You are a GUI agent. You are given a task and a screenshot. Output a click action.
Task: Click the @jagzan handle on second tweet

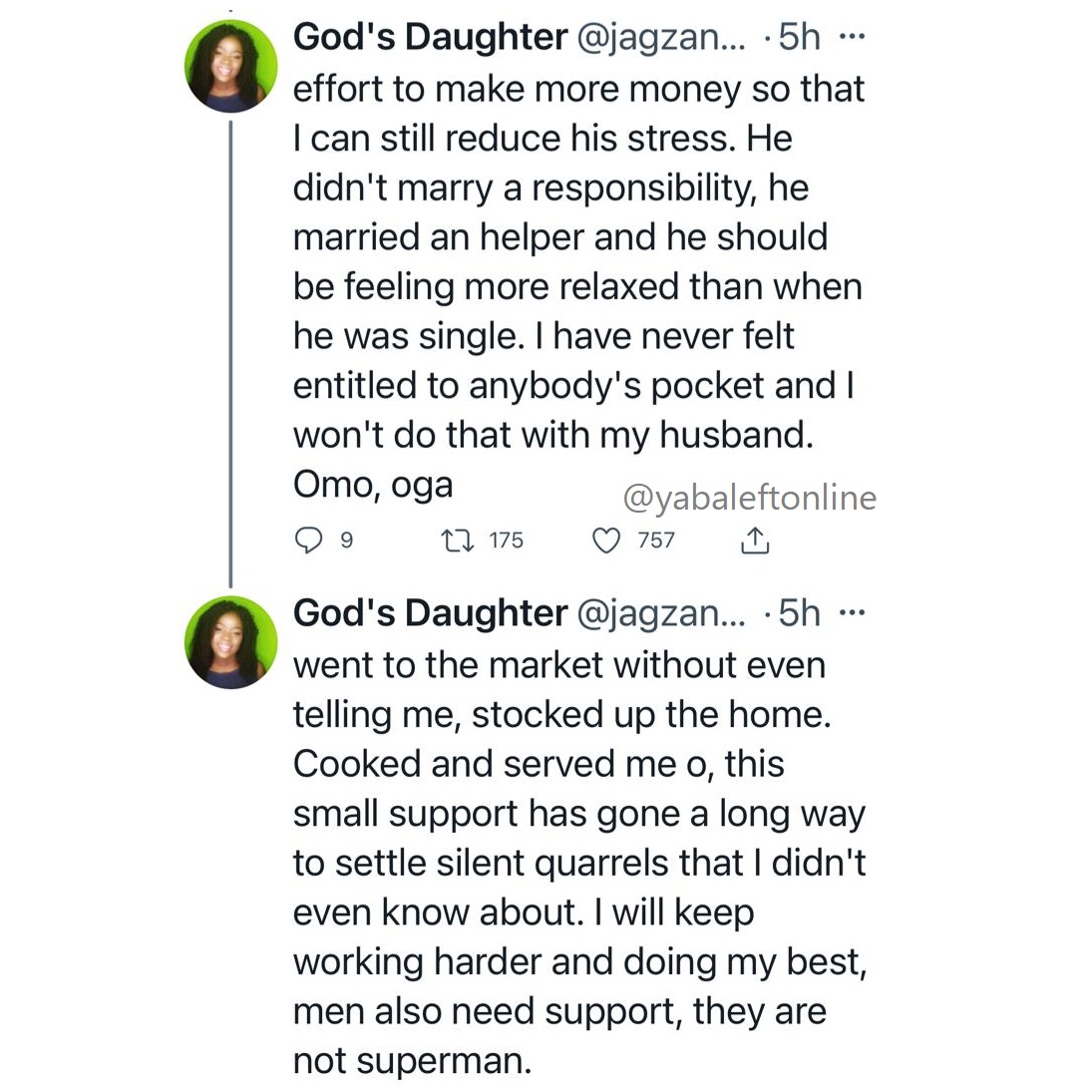click(x=661, y=614)
